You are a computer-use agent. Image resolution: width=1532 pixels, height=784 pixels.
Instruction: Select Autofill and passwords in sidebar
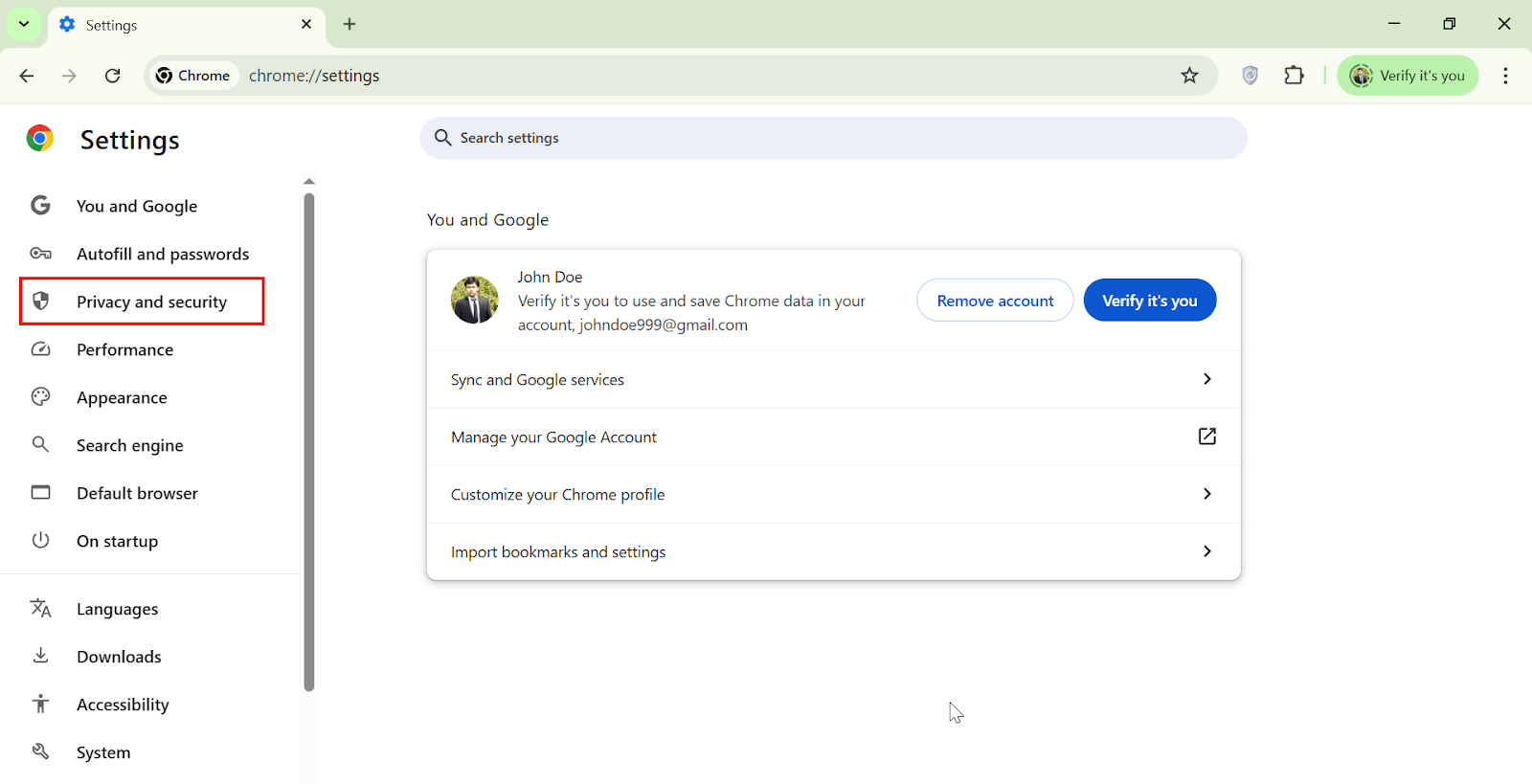pos(162,254)
